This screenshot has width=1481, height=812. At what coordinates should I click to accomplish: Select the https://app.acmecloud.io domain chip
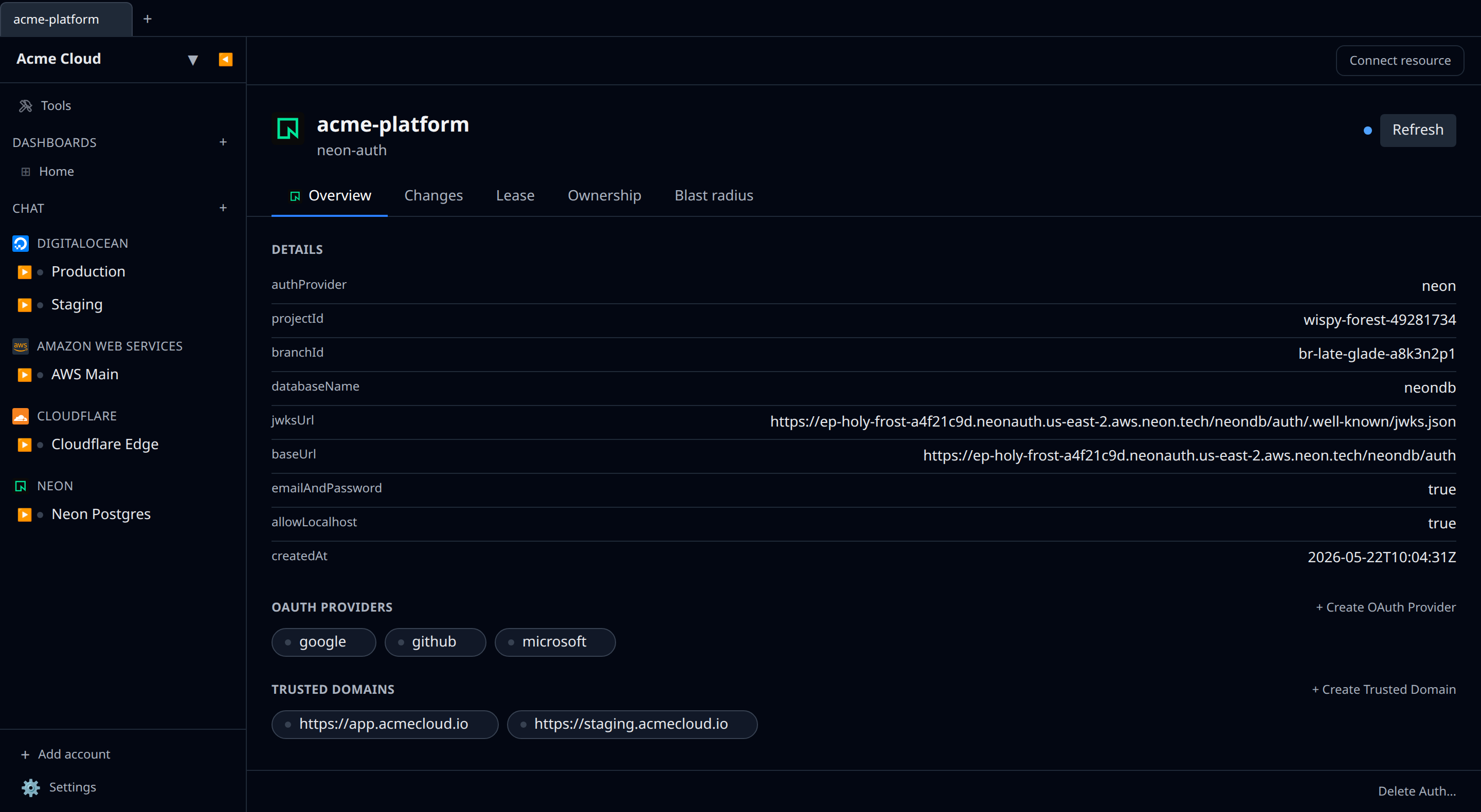tap(385, 724)
